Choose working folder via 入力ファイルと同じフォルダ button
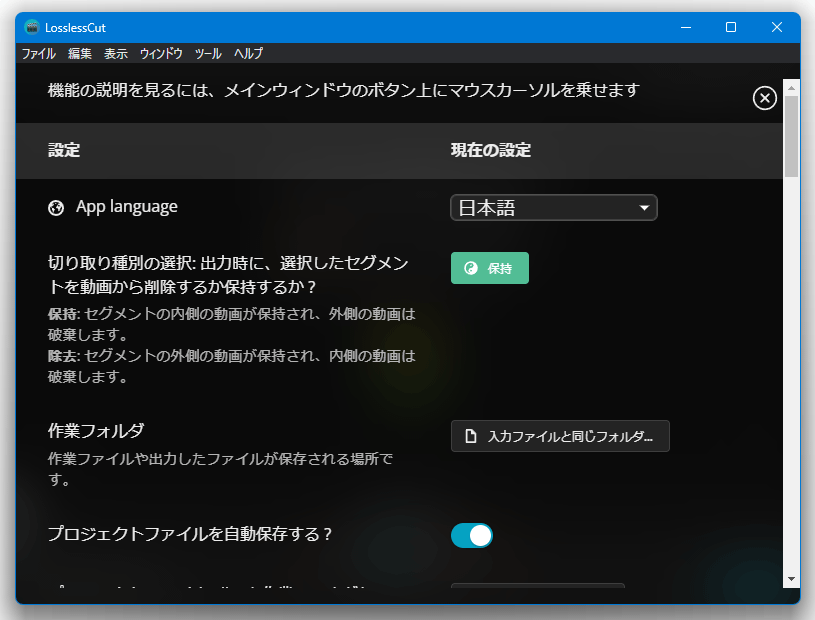This screenshot has height=620, width=815. click(560, 436)
